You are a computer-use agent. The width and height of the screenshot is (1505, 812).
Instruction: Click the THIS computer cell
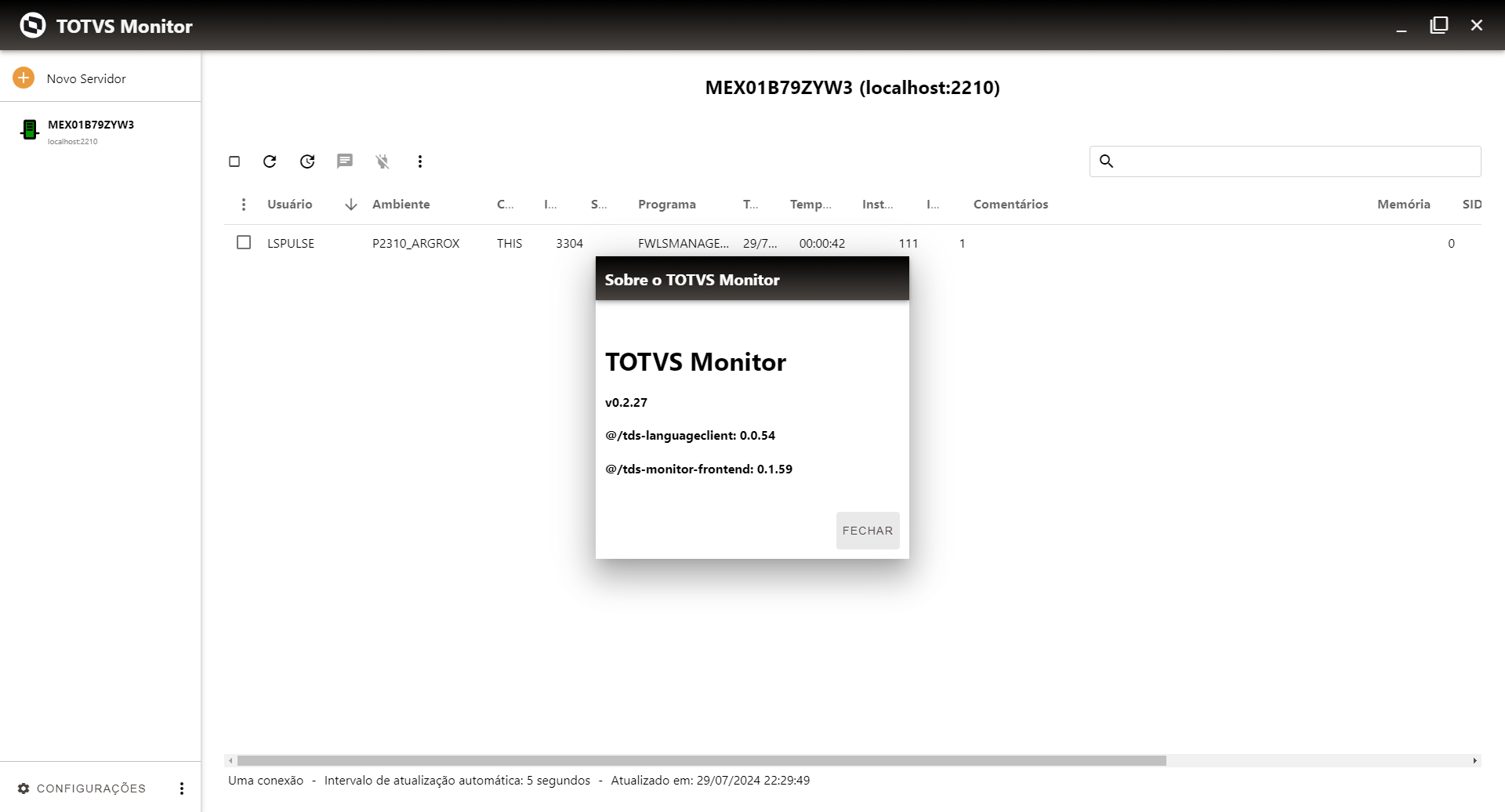(510, 244)
